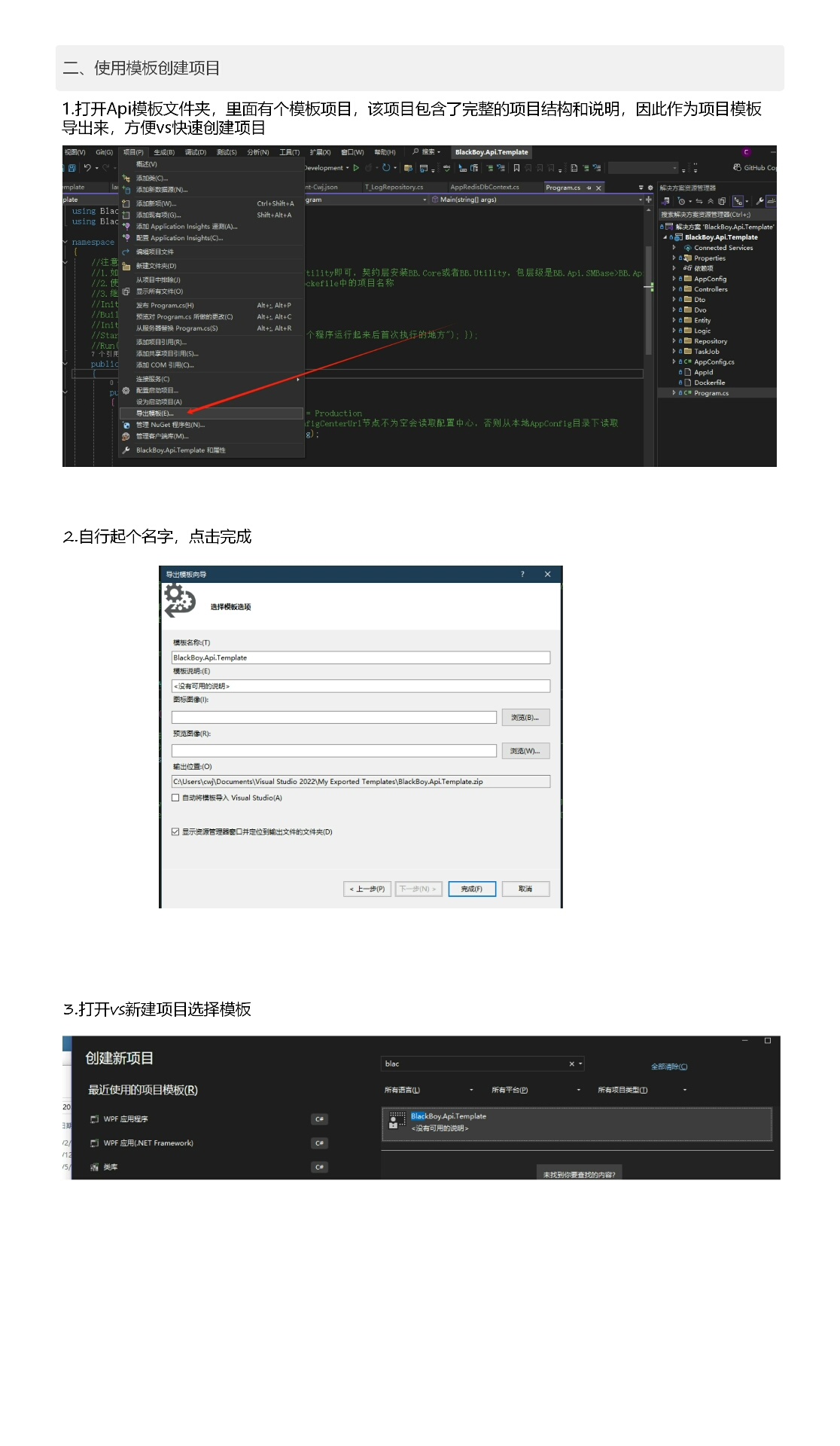
Task: Click the 添加新项(W)... icon
Action: pos(126,203)
